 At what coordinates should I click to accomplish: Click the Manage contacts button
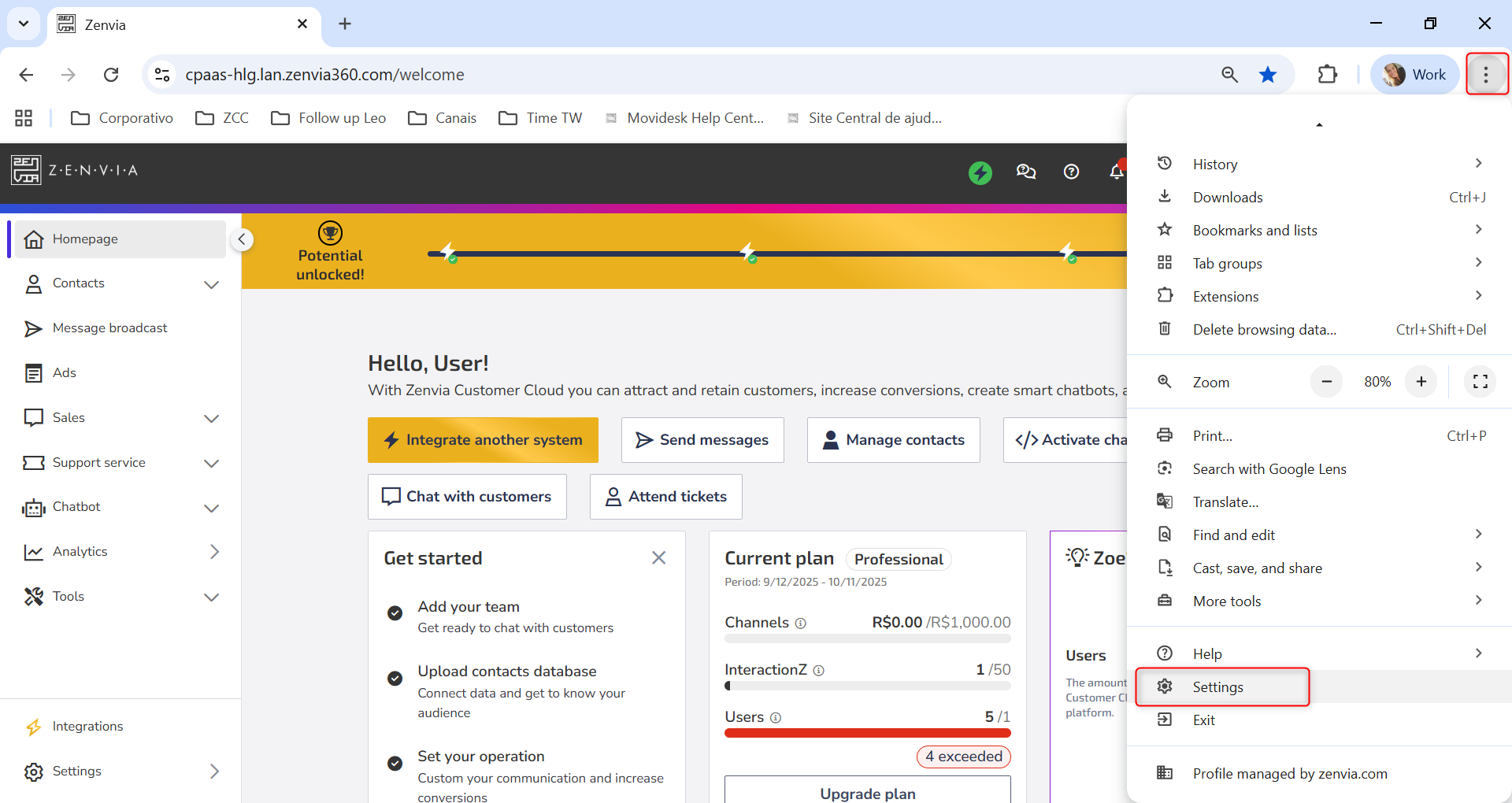[894, 440]
